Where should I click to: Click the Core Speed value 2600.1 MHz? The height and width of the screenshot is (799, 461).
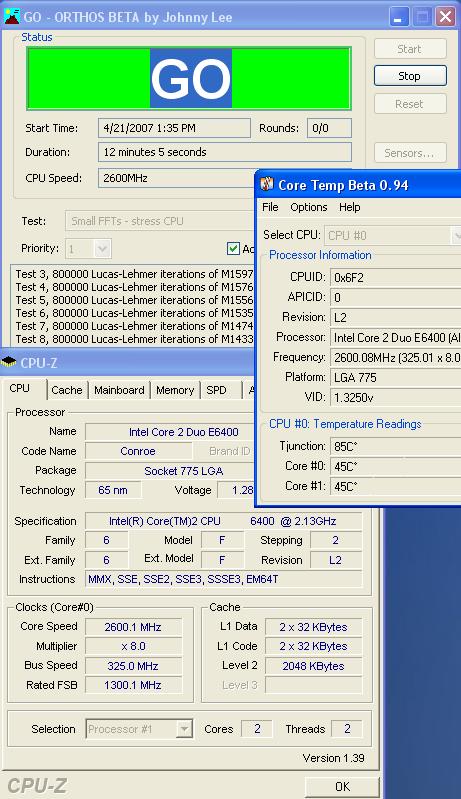(x=133, y=627)
